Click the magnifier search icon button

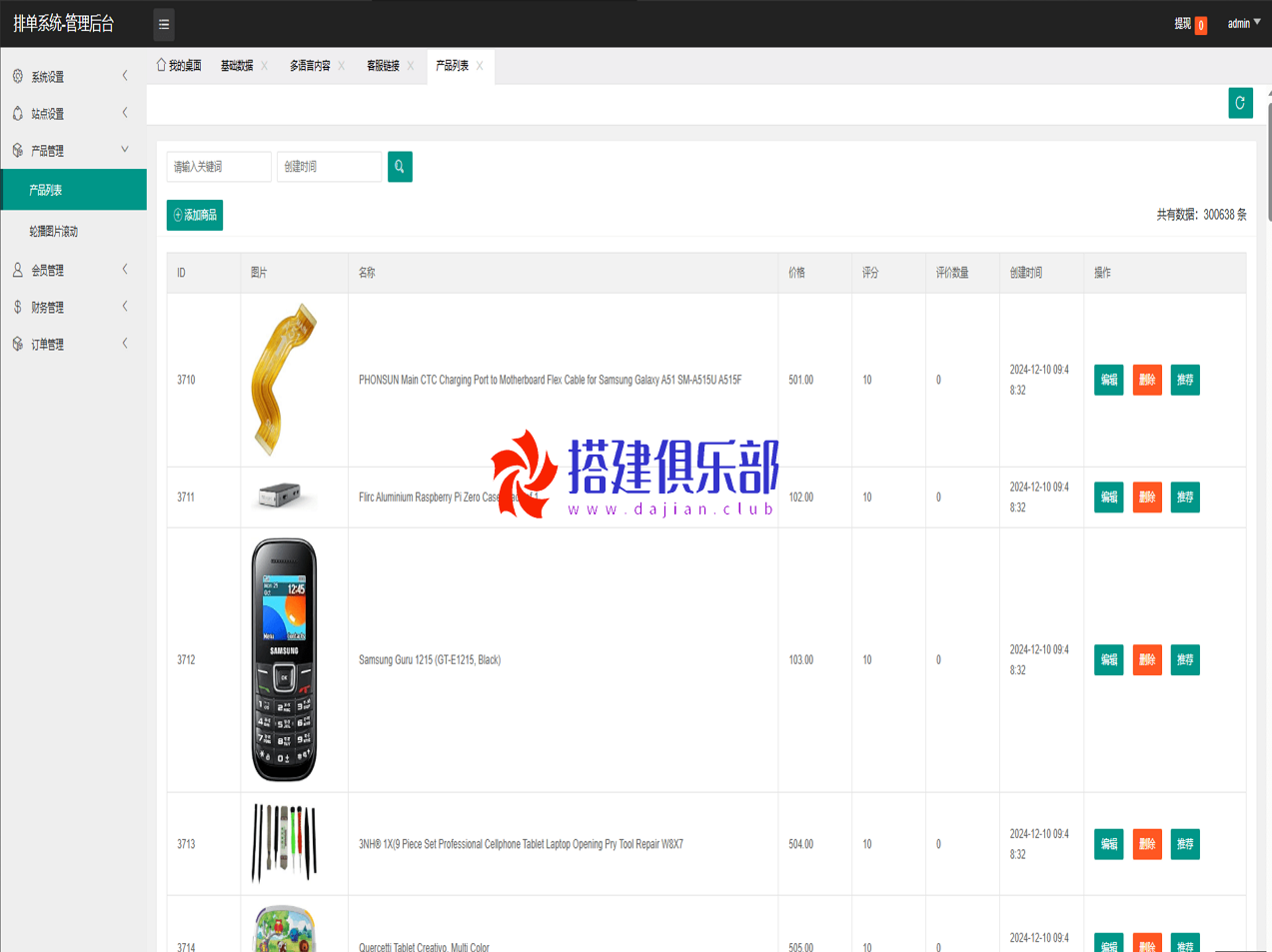tap(400, 167)
